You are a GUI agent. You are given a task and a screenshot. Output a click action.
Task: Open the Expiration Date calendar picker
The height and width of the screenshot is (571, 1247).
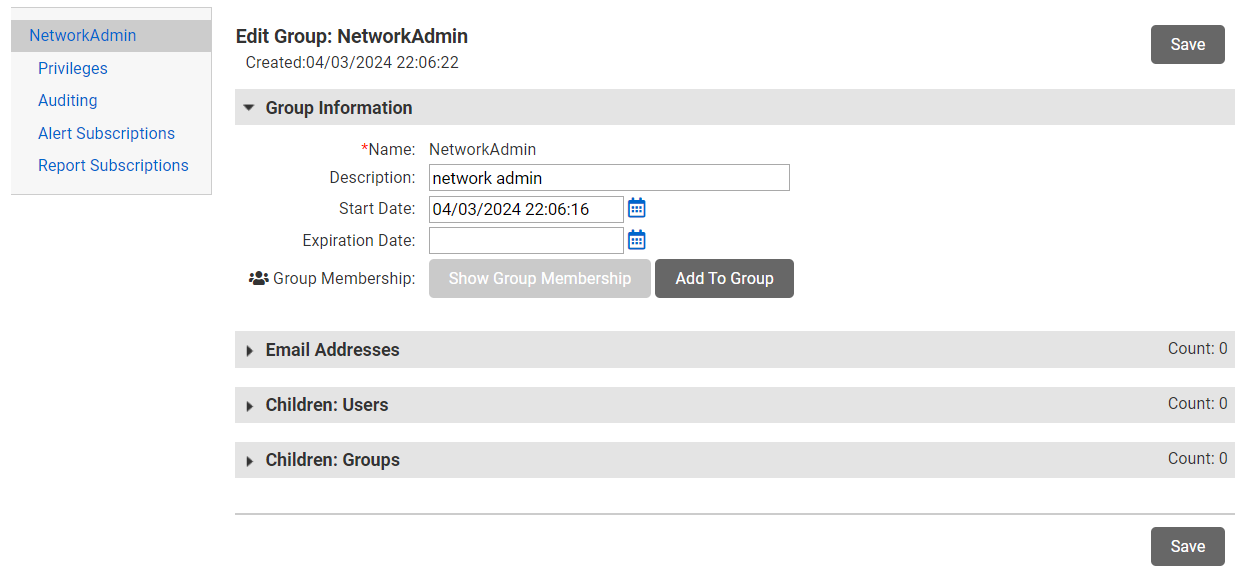(637, 240)
